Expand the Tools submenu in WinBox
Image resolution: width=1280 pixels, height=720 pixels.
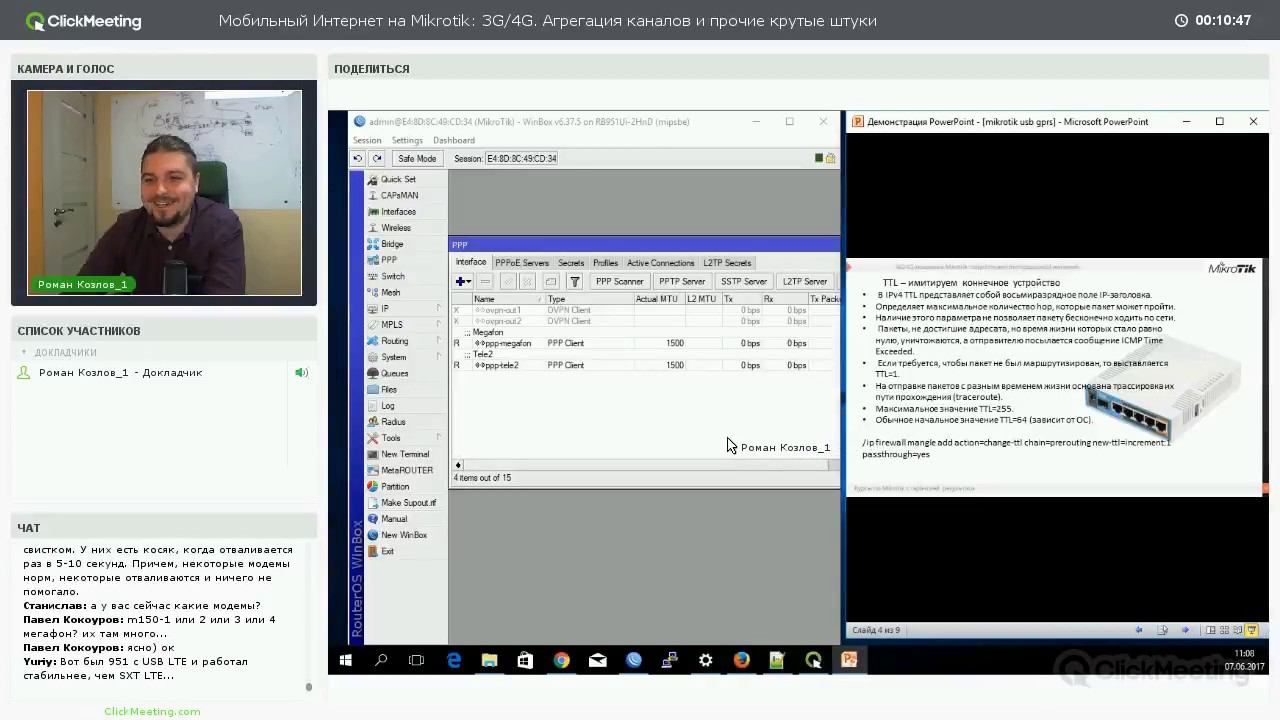[438, 438]
